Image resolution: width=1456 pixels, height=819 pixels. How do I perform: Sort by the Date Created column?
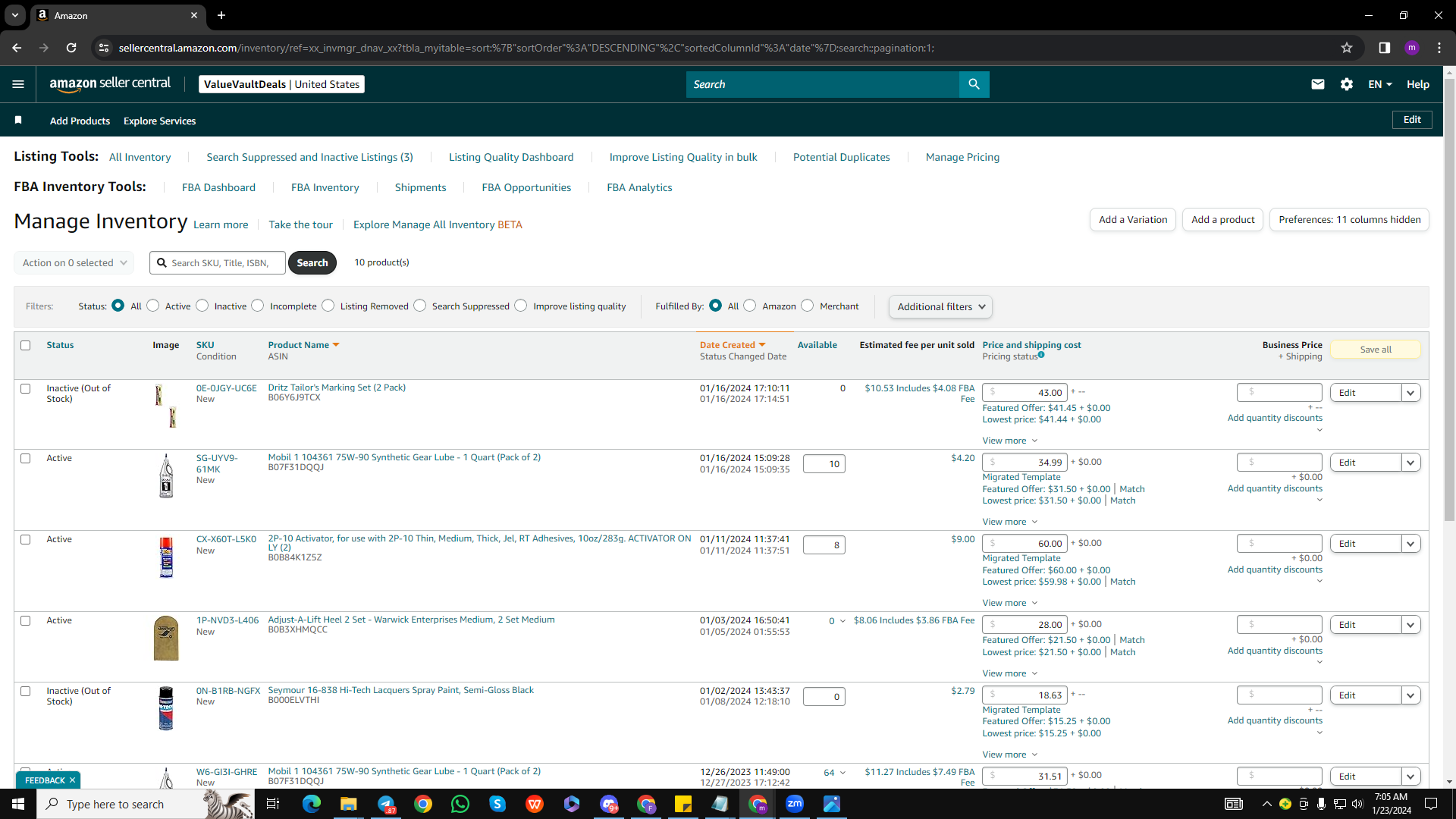[x=733, y=345]
